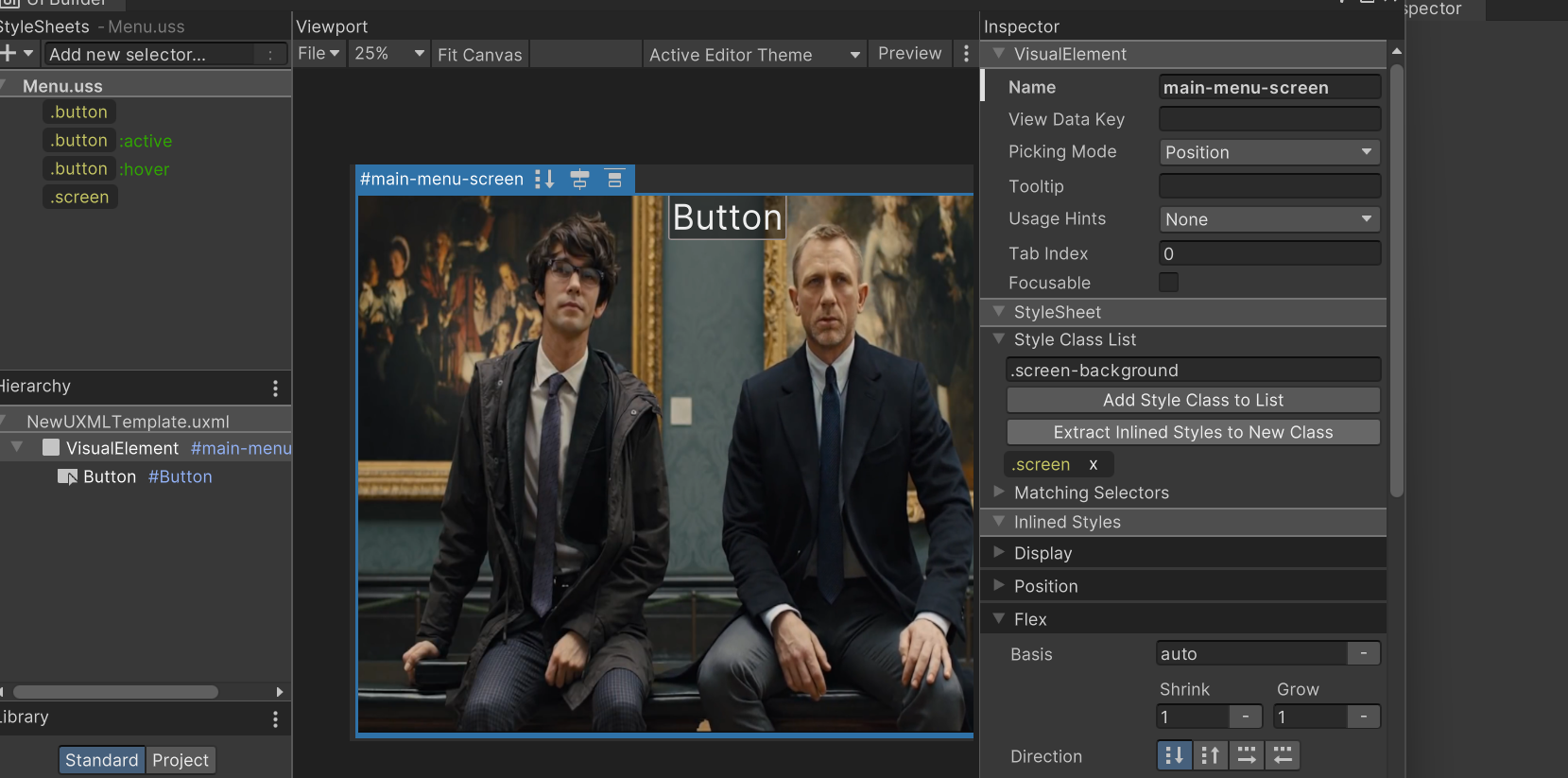Image resolution: width=1568 pixels, height=778 pixels.
Task: Open the plus icon dropdown arrow in StyleSheets
Action: click(x=28, y=54)
